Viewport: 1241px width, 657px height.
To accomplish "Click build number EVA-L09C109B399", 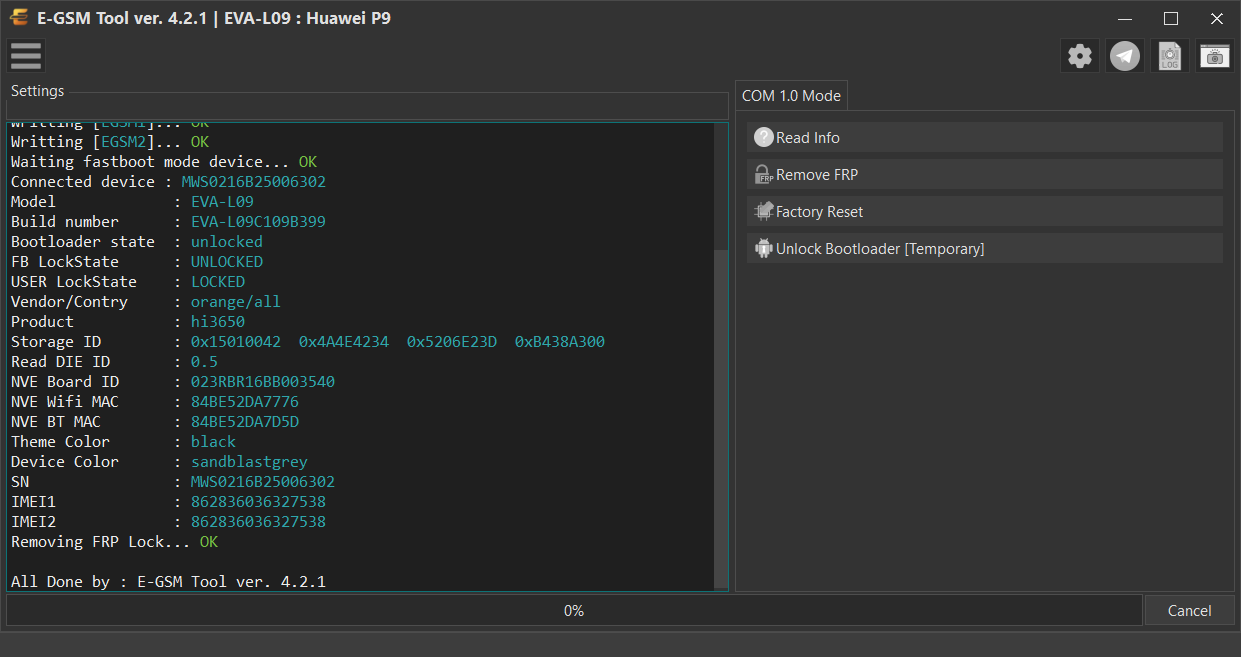I will [x=258, y=221].
